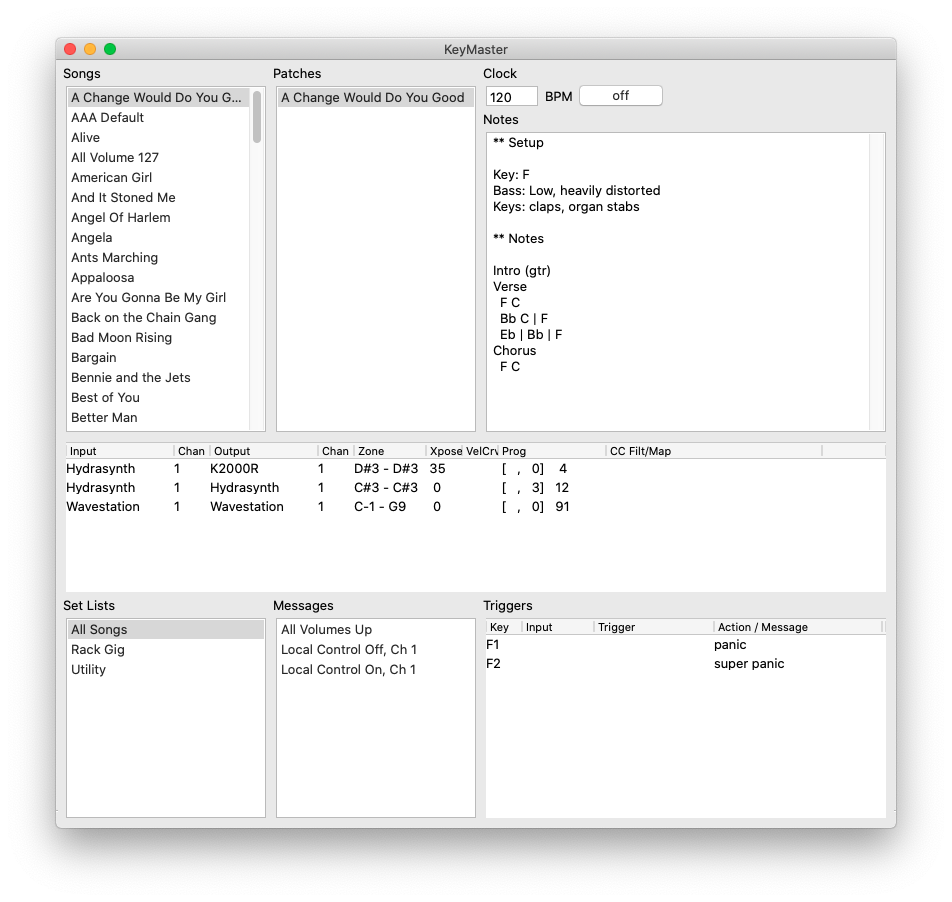
Task: Select song 'Angel Of Harlem'
Action: click(x=158, y=218)
